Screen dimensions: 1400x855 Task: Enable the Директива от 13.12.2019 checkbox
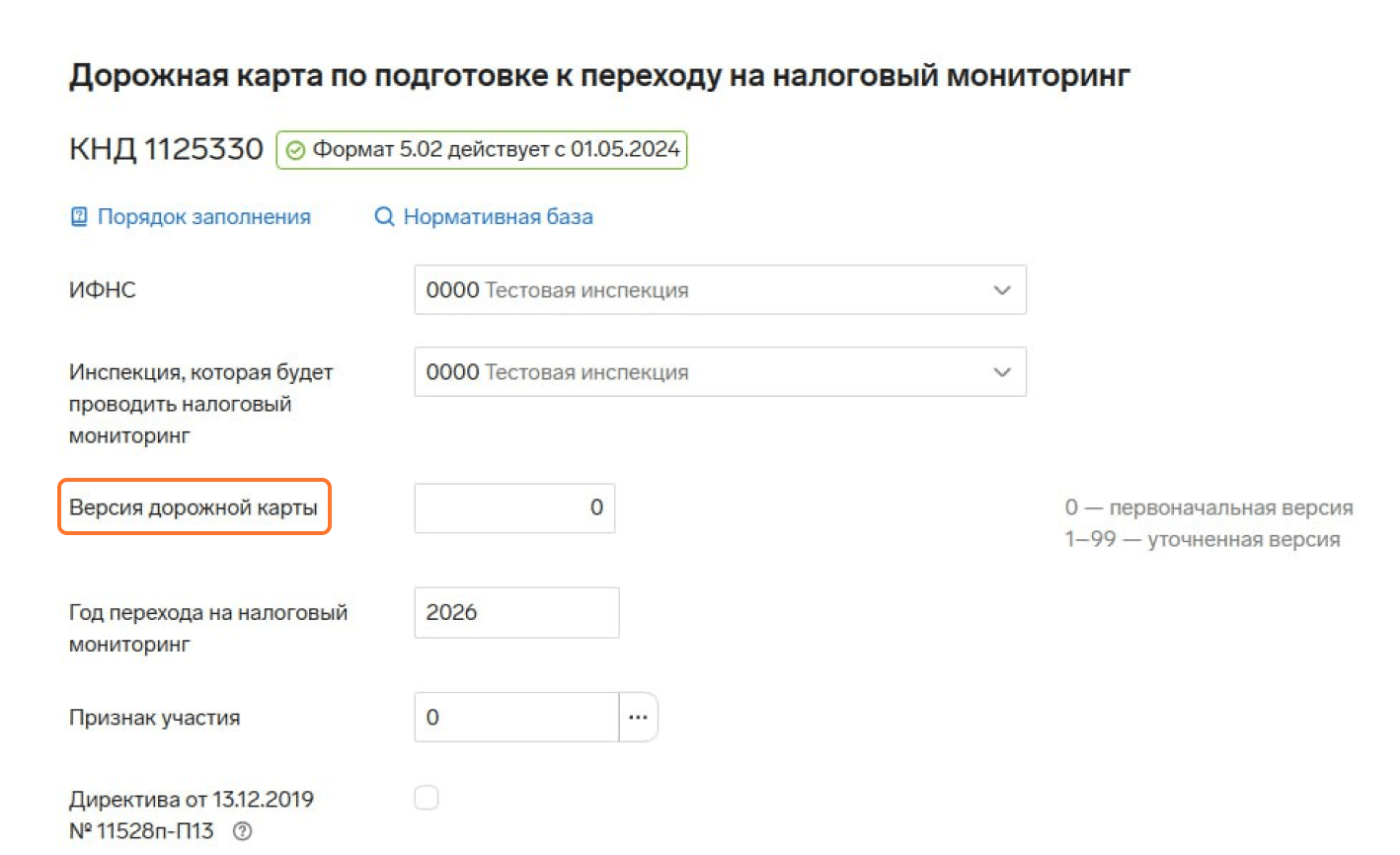pos(427,798)
